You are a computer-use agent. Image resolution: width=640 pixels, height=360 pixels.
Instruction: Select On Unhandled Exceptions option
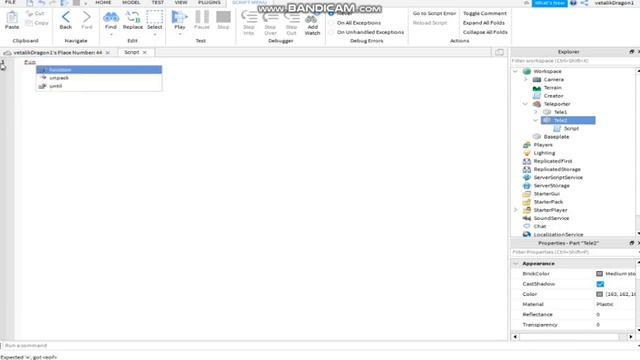[331, 32]
